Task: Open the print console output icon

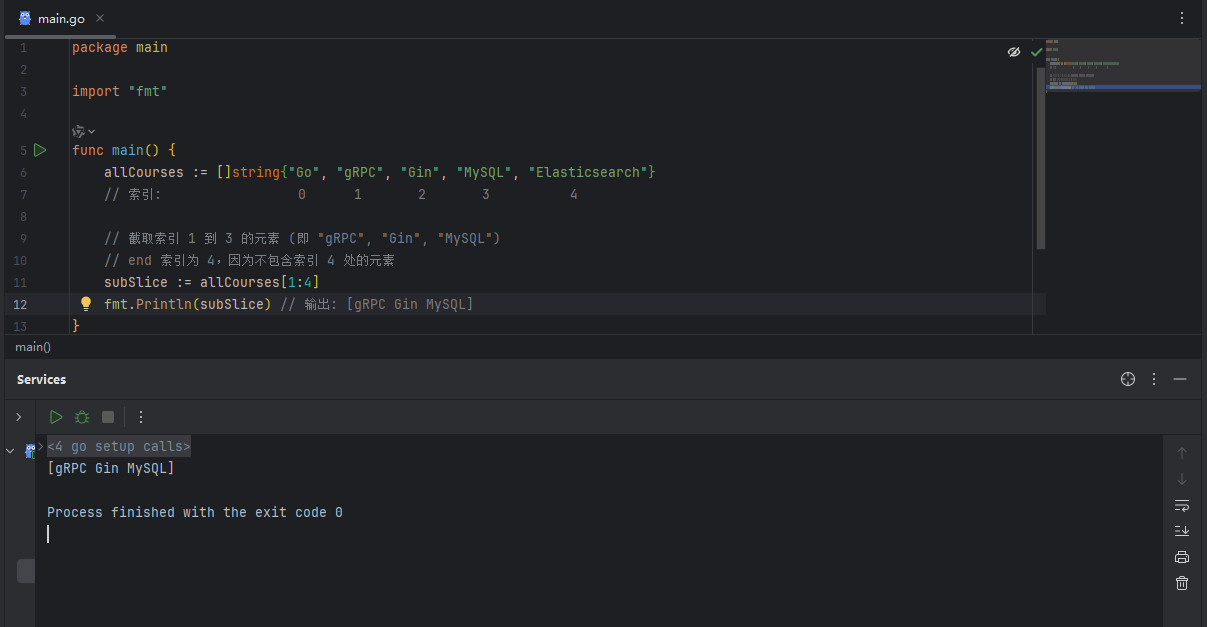Action: click(x=1182, y=557)
